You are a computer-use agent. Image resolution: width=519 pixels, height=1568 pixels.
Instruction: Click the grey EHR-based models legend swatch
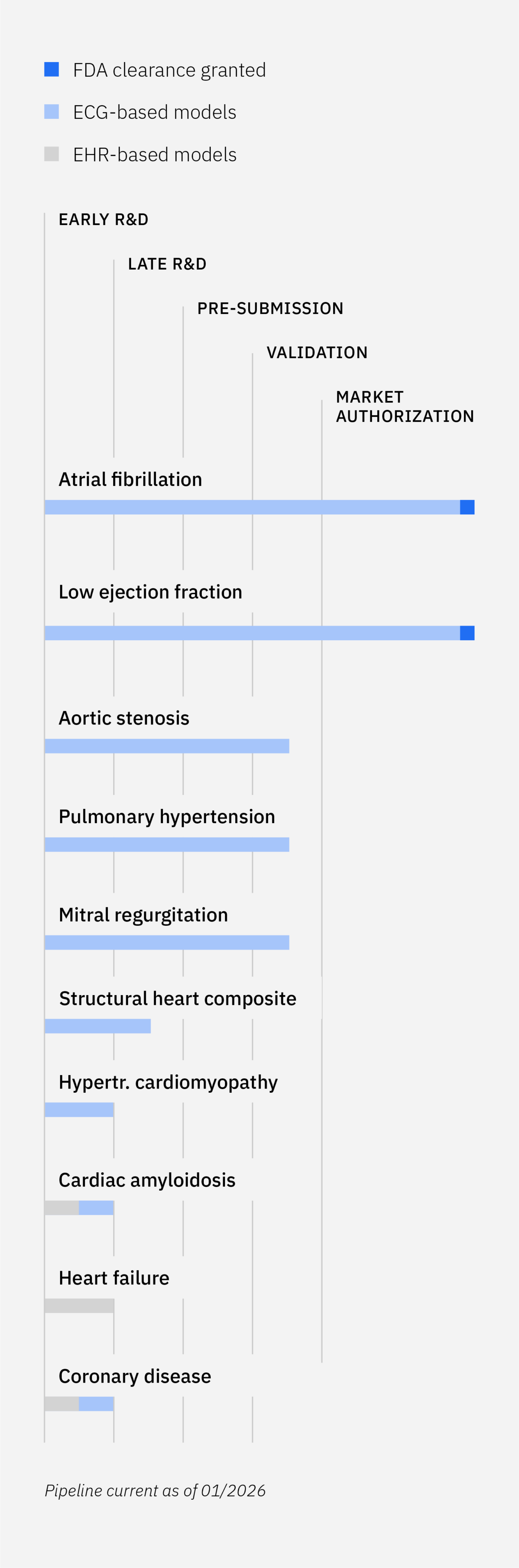[x=52, y=154]
